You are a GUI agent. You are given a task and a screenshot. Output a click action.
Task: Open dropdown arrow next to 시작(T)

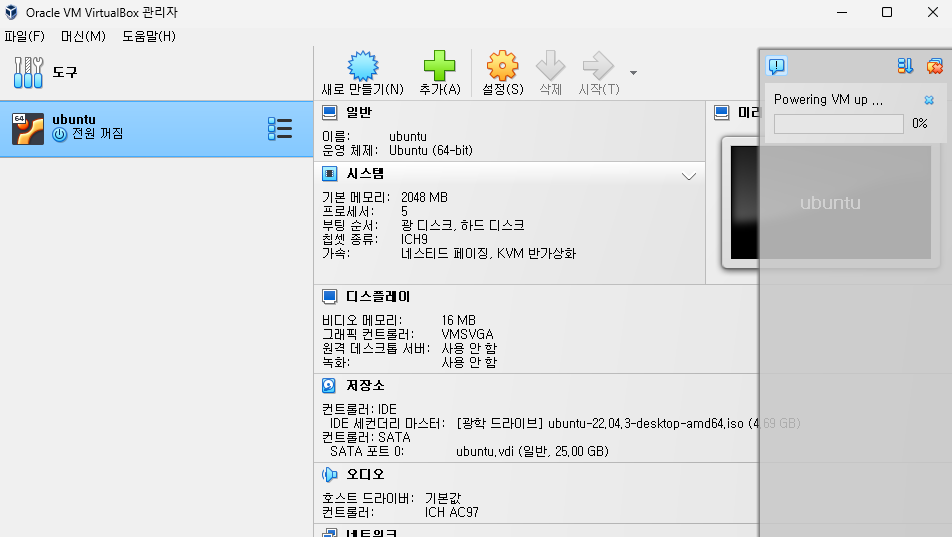(x=633, y=73)
